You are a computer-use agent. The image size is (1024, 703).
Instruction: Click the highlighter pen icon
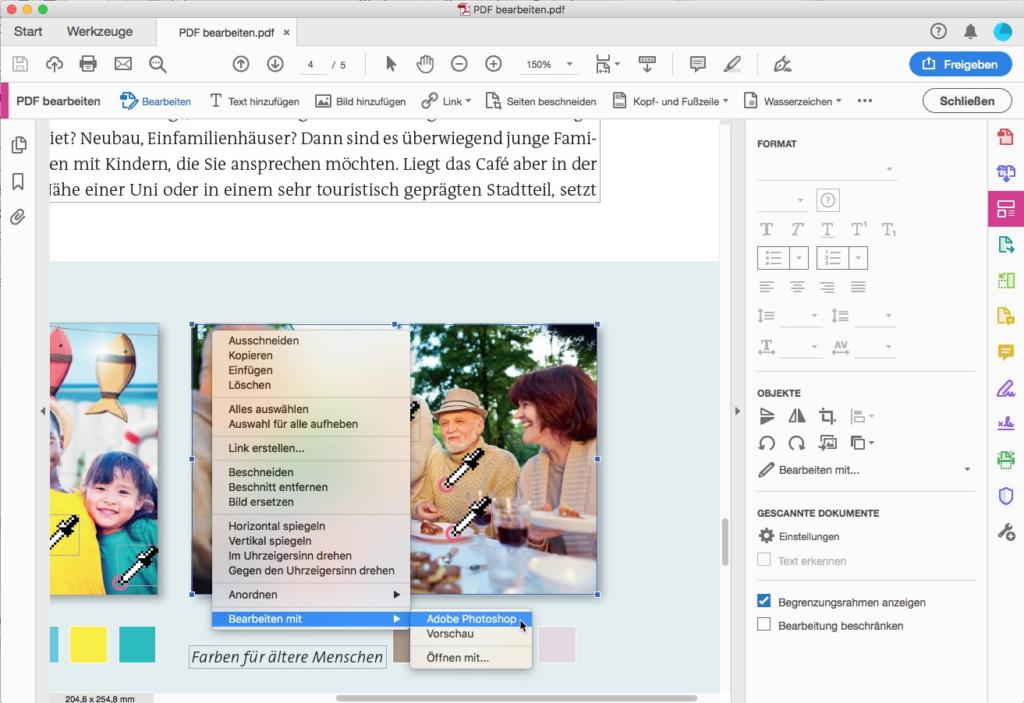pyautogui.click(x=732, y=64)
